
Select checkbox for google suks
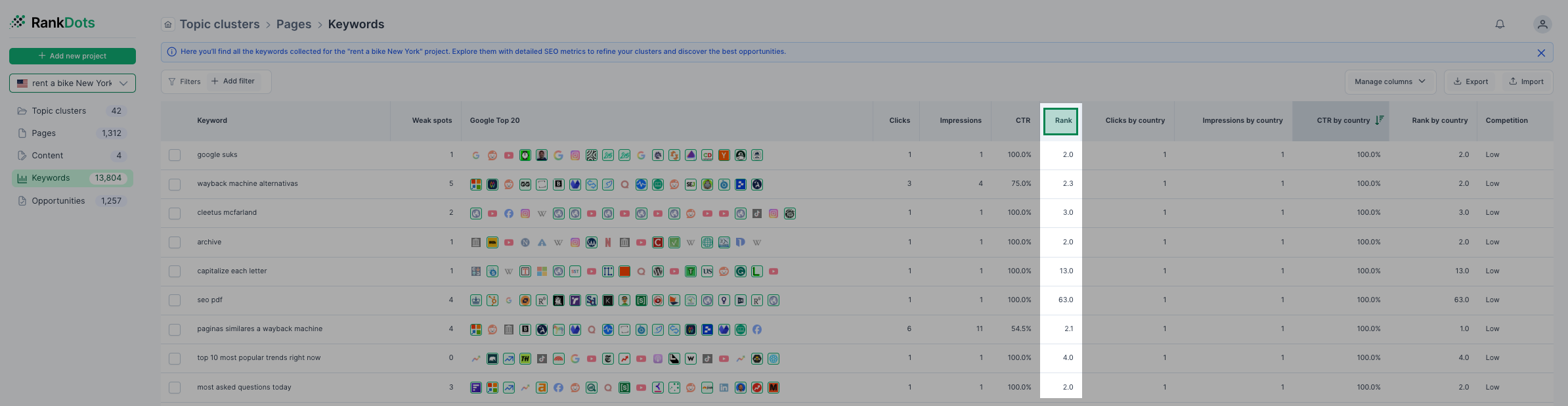click(175, 155)
